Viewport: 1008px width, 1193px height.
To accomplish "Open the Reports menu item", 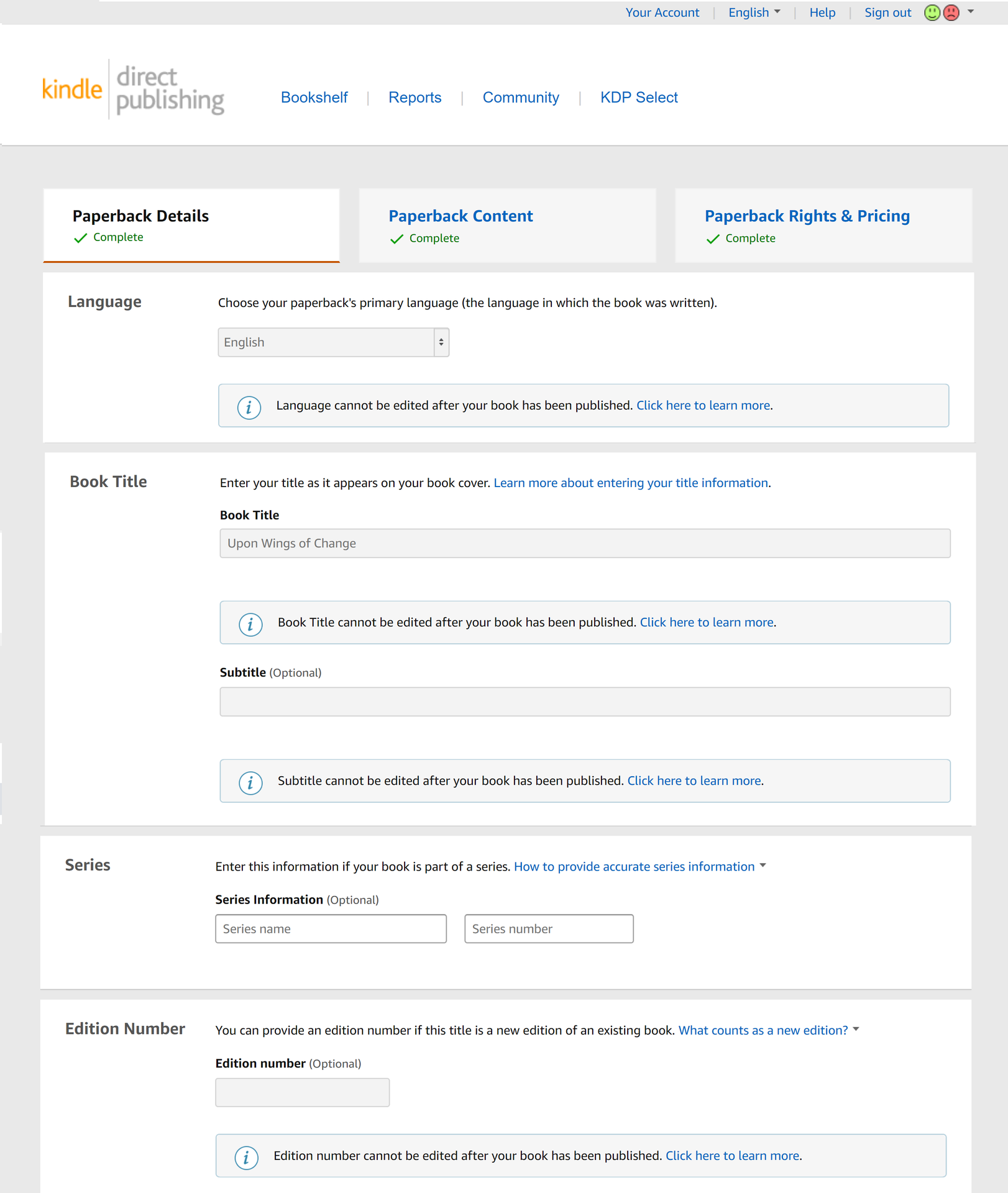I will click(415, 98).
